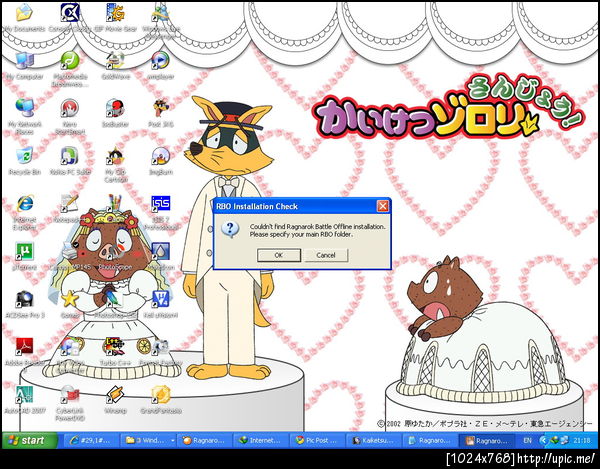Click OK in RBO Installation Check

[x=279, y=255]
